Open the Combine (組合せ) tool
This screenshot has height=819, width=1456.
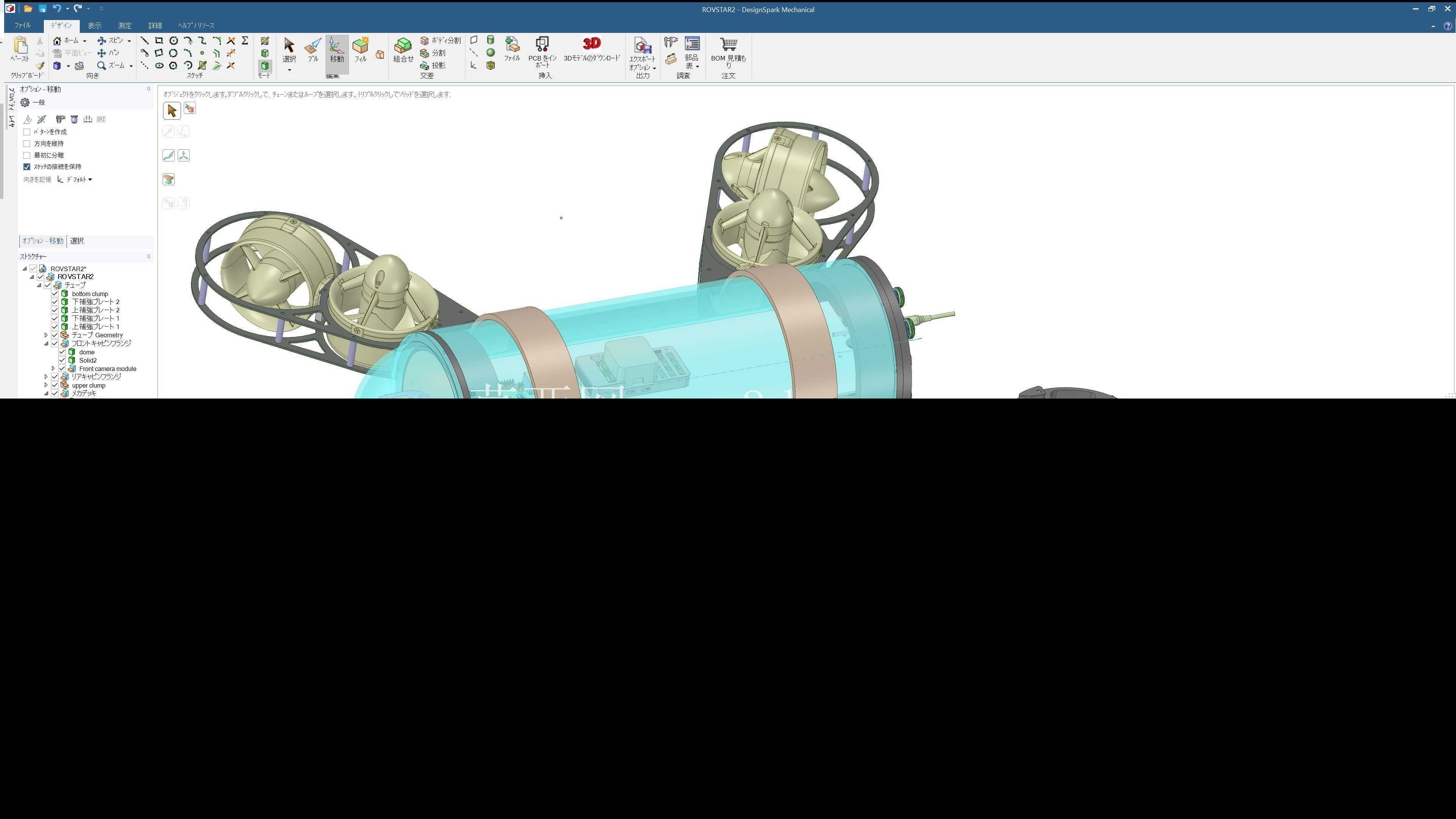(x=403, y=50)
